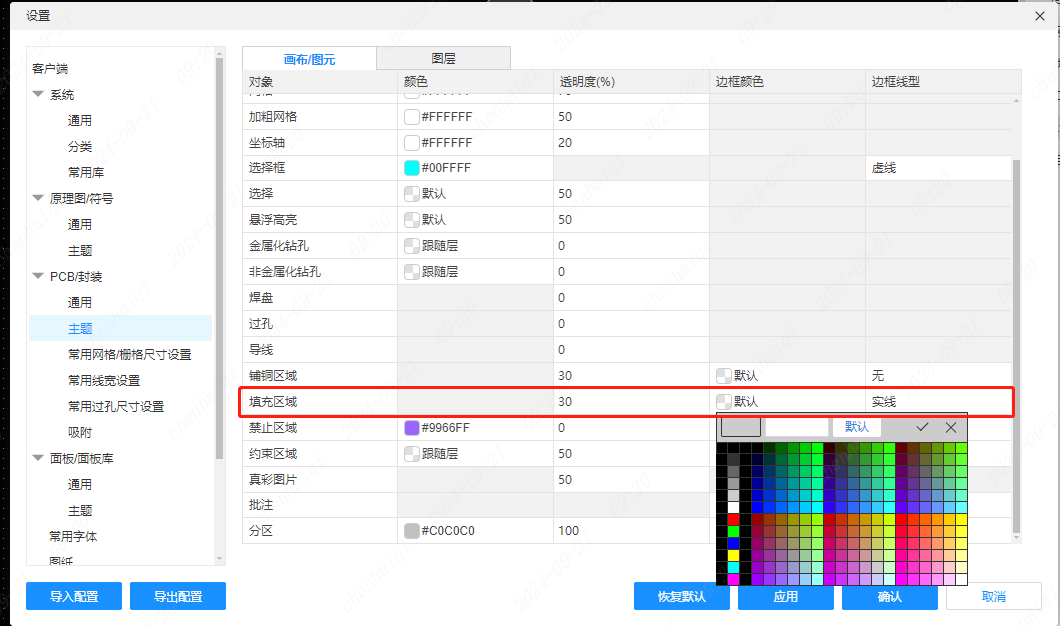Click 默认 button in the color picker
Screen dimensions: 1060x626
coord(857,427)
